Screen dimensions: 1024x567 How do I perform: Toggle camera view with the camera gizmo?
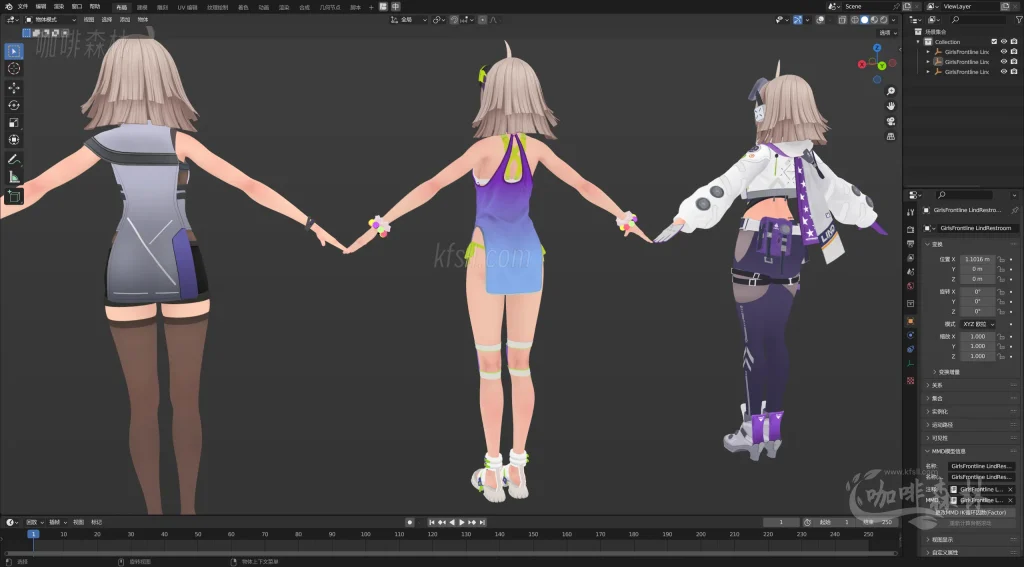tap(890, 121)
